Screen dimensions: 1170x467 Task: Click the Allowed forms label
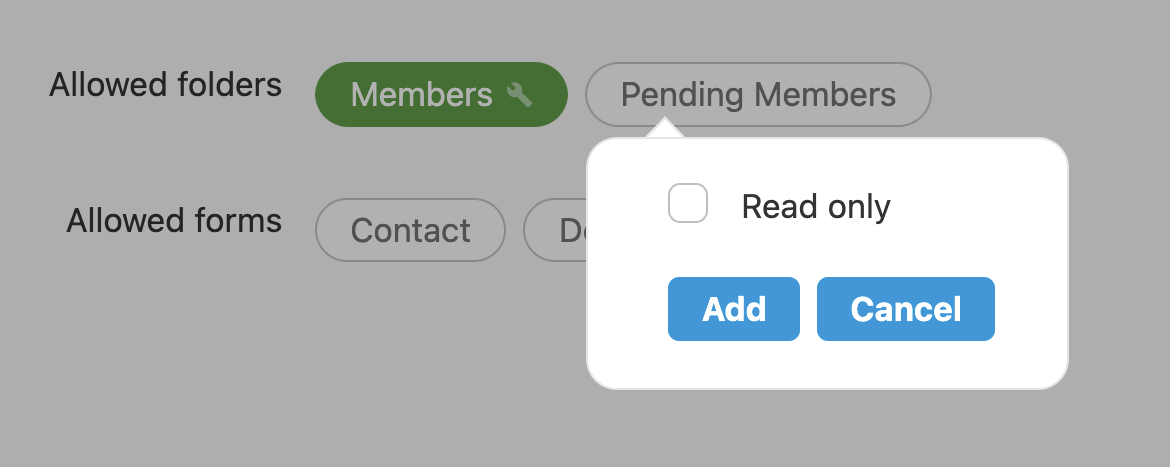click(x=174, y=220)
